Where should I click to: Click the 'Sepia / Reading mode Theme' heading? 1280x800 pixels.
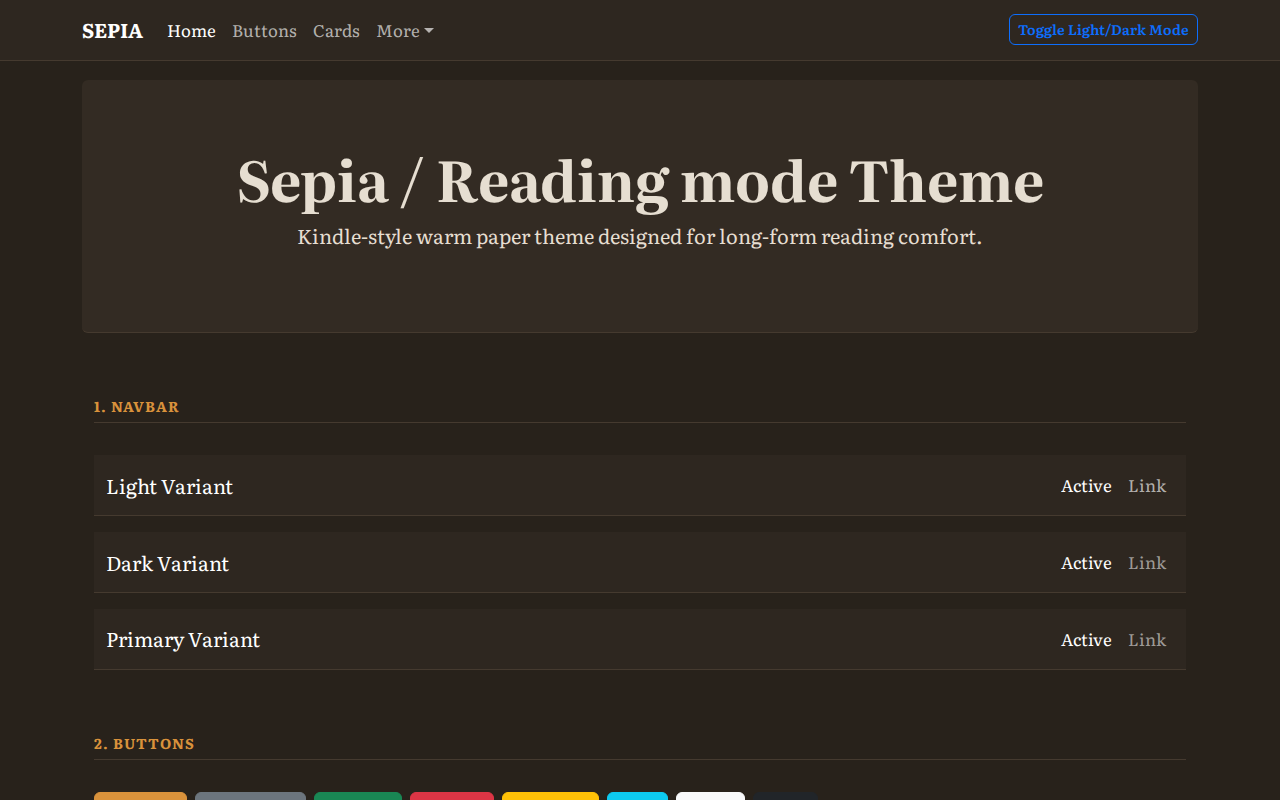point(640,181)
